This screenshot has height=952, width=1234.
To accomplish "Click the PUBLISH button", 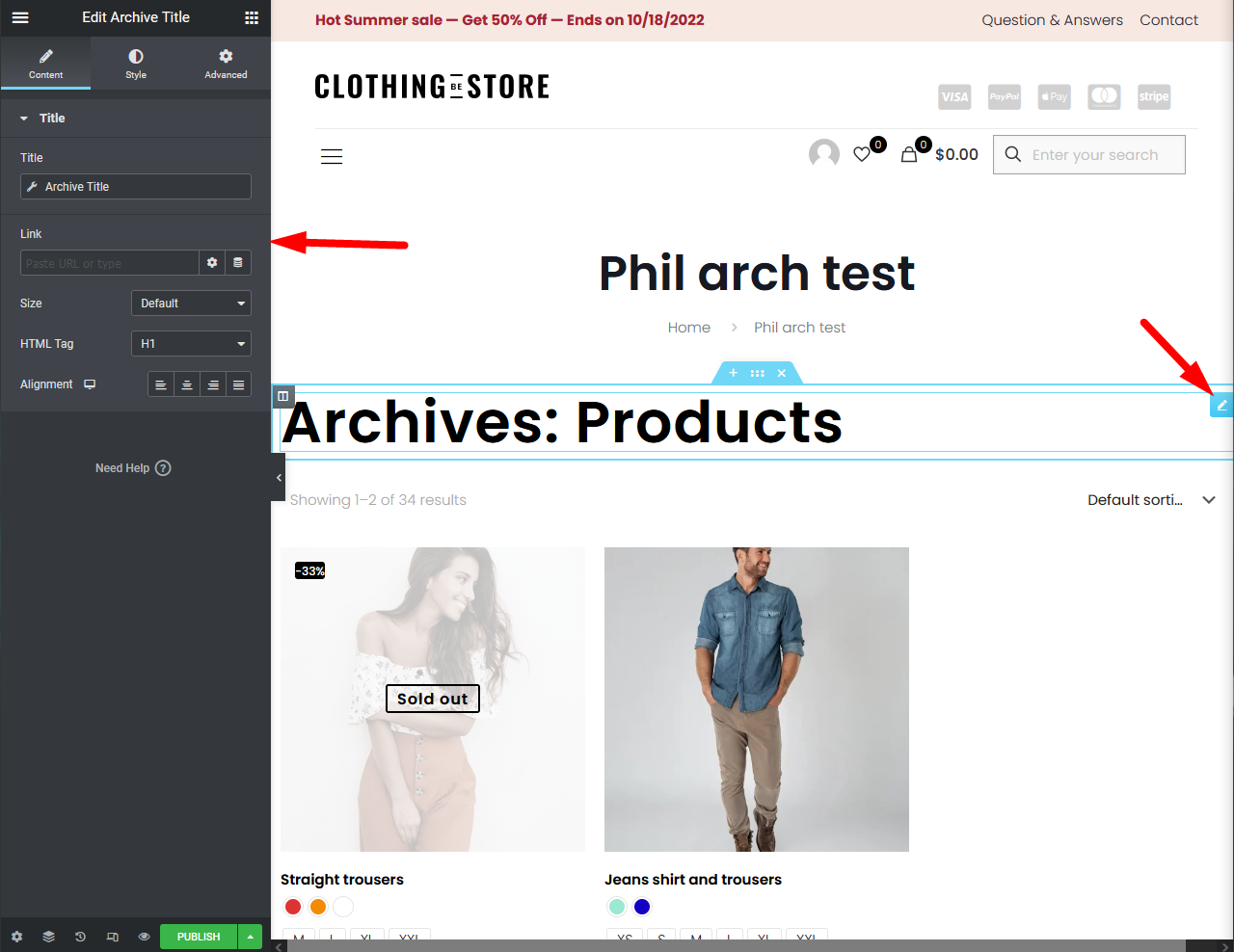I will click(199, 937).
